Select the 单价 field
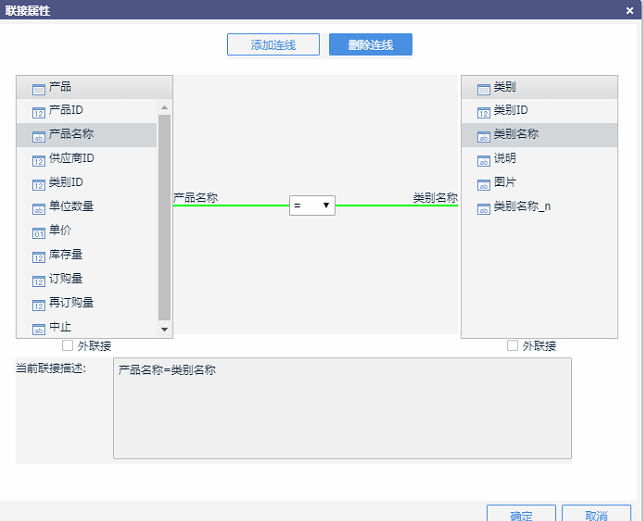 click(87, 231)
